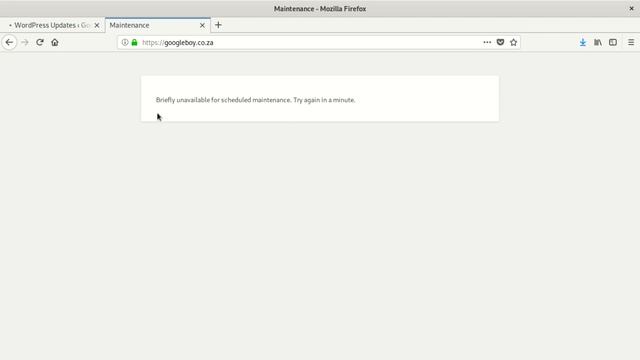
Task: Show site information icon in address bar
Action: click(x=125, y=42)
